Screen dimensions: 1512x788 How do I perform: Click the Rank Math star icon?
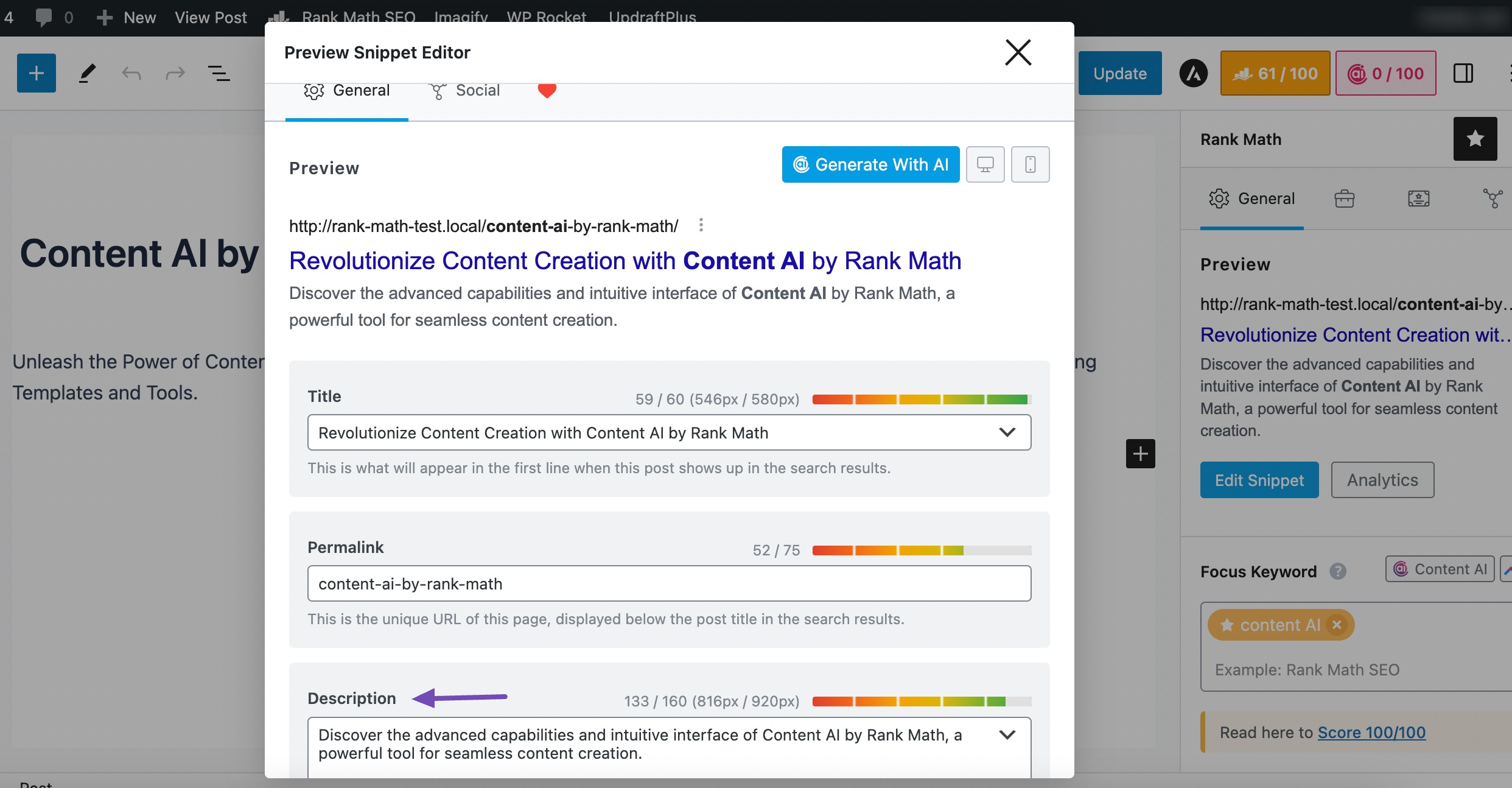click(1476, 139)
